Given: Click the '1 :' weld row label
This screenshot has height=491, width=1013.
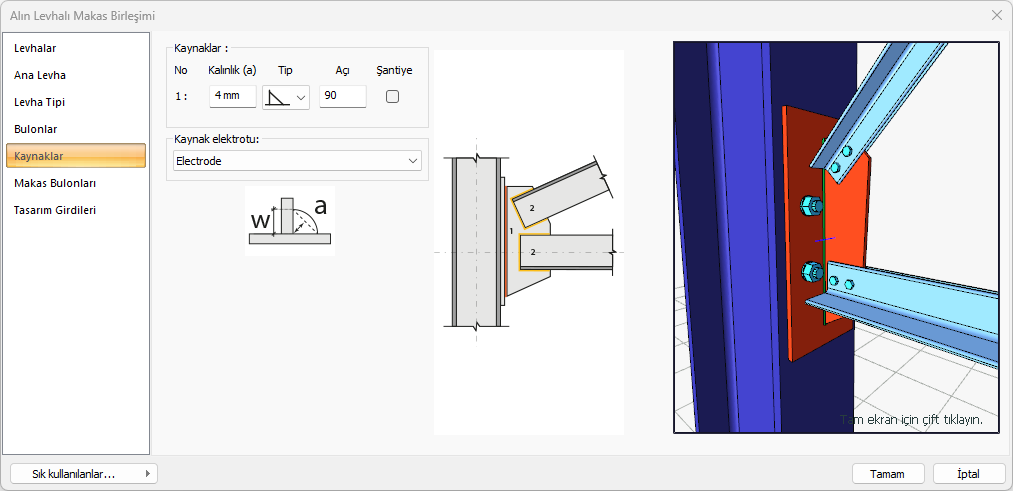Looking at the screenshot, I should click(x=181, y=96).
